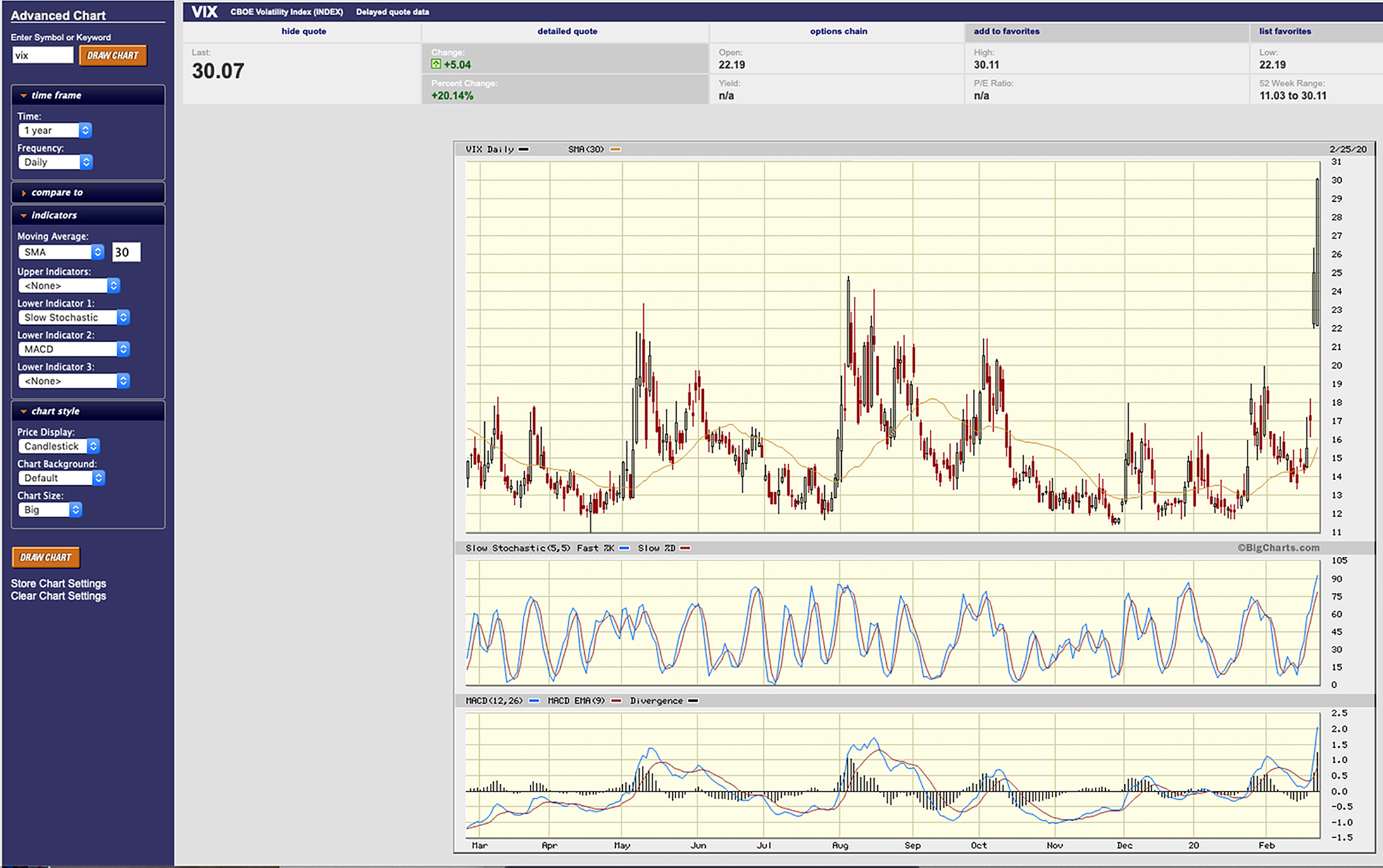1383x868 pixels.
Task: Open the Moving Average SMA dropdown
Action: [61, 252]
